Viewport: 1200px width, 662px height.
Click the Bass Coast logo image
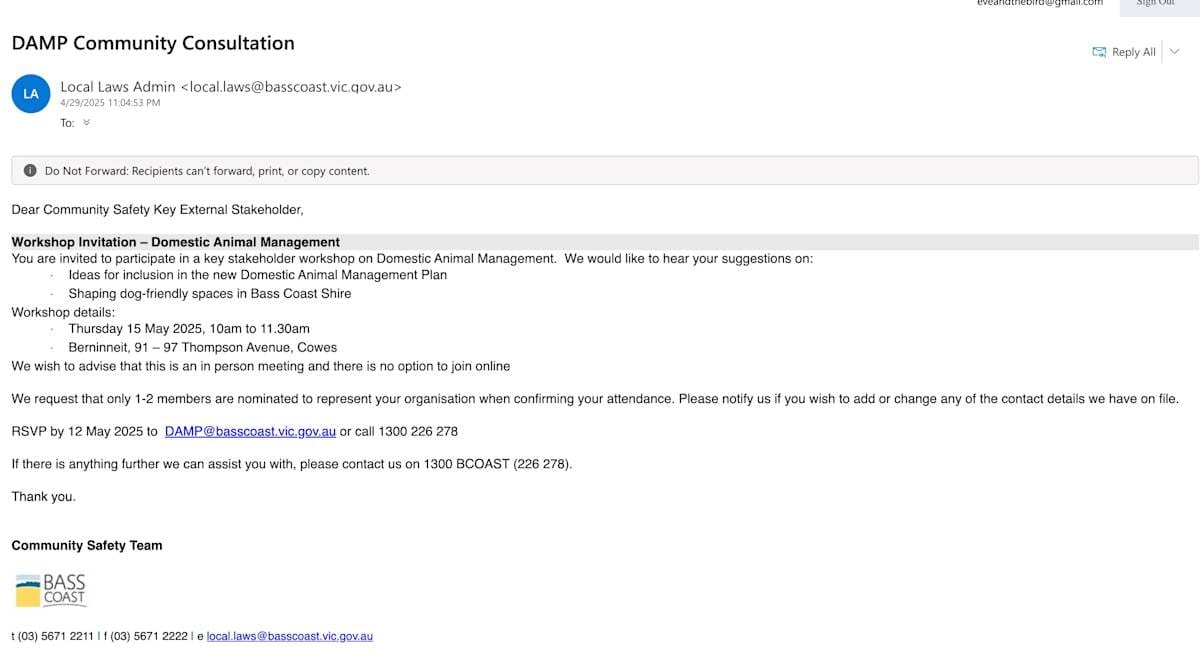tap(51, 590)
